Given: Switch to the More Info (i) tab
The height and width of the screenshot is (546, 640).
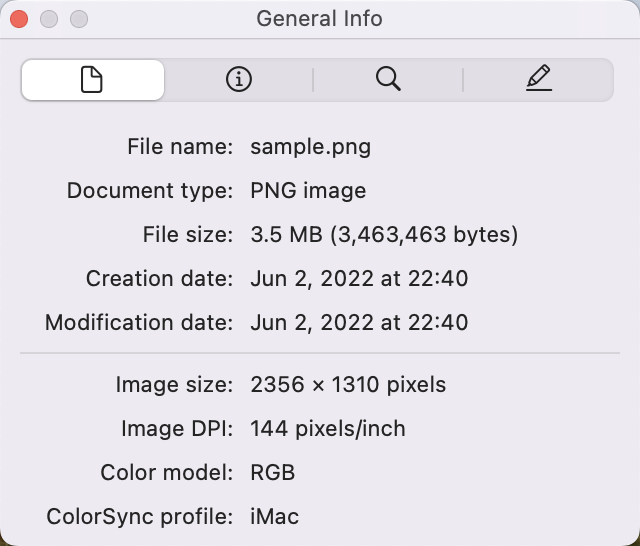Looking at the screenshot, I should pyautogui.click(x=239, y=79).
